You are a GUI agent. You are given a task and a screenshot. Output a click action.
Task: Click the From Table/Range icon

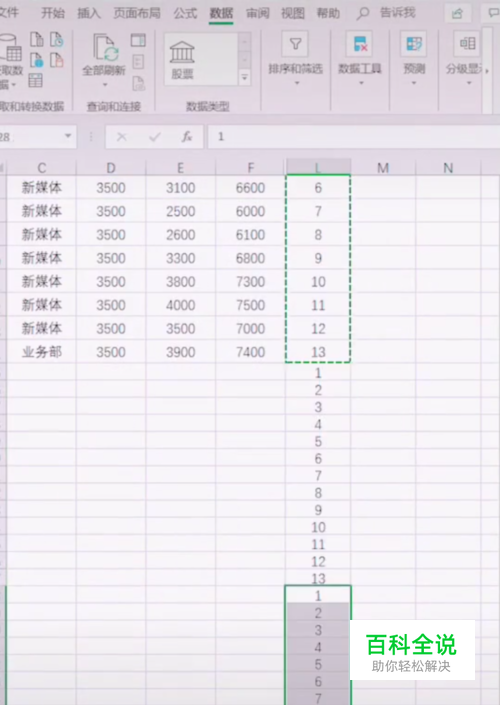point(36,80)
